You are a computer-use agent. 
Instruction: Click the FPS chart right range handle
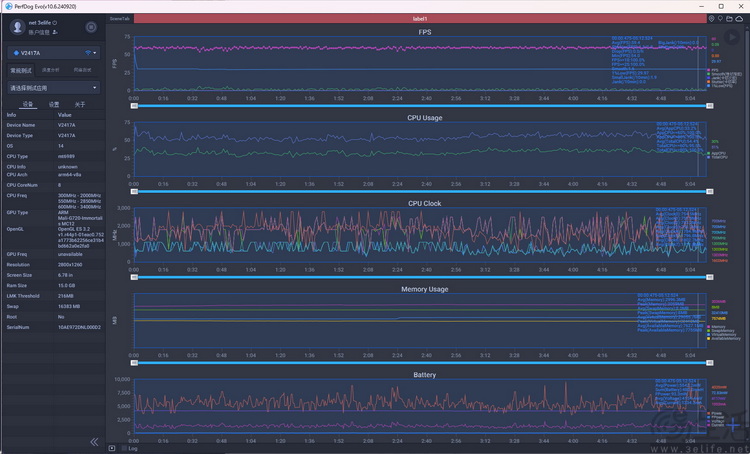point(710,106)
